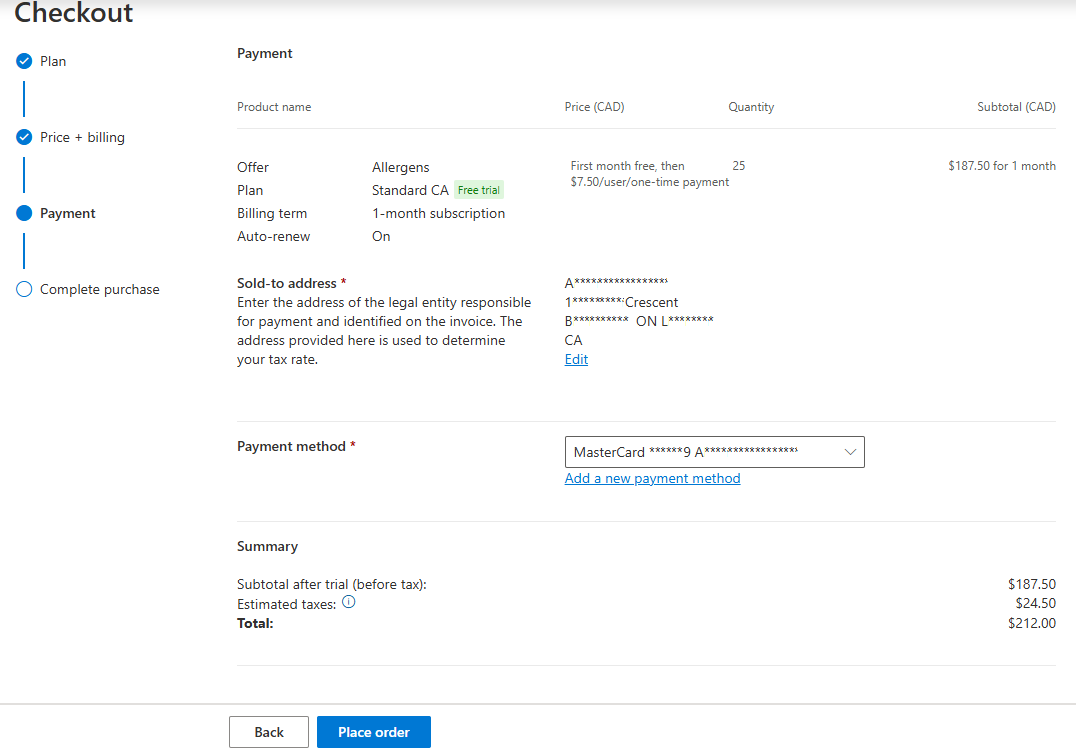Open the MasterCard payment method dropdown
Screen dimensions: 1076x752
pyautogui.click(x=700, y=452)
